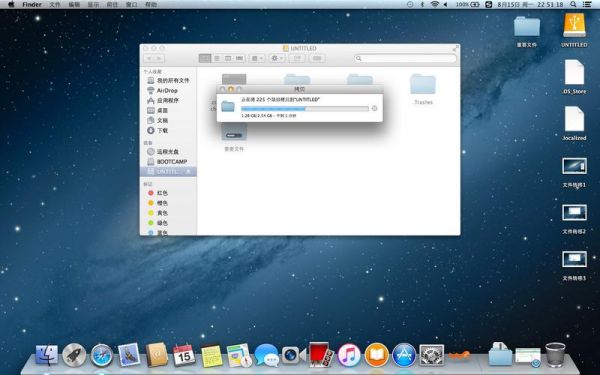The height and width of the screenshot is (375, 600).
Task: Launch Safari from the Dock
Action: pyautogui.click(x=102, y=355)
